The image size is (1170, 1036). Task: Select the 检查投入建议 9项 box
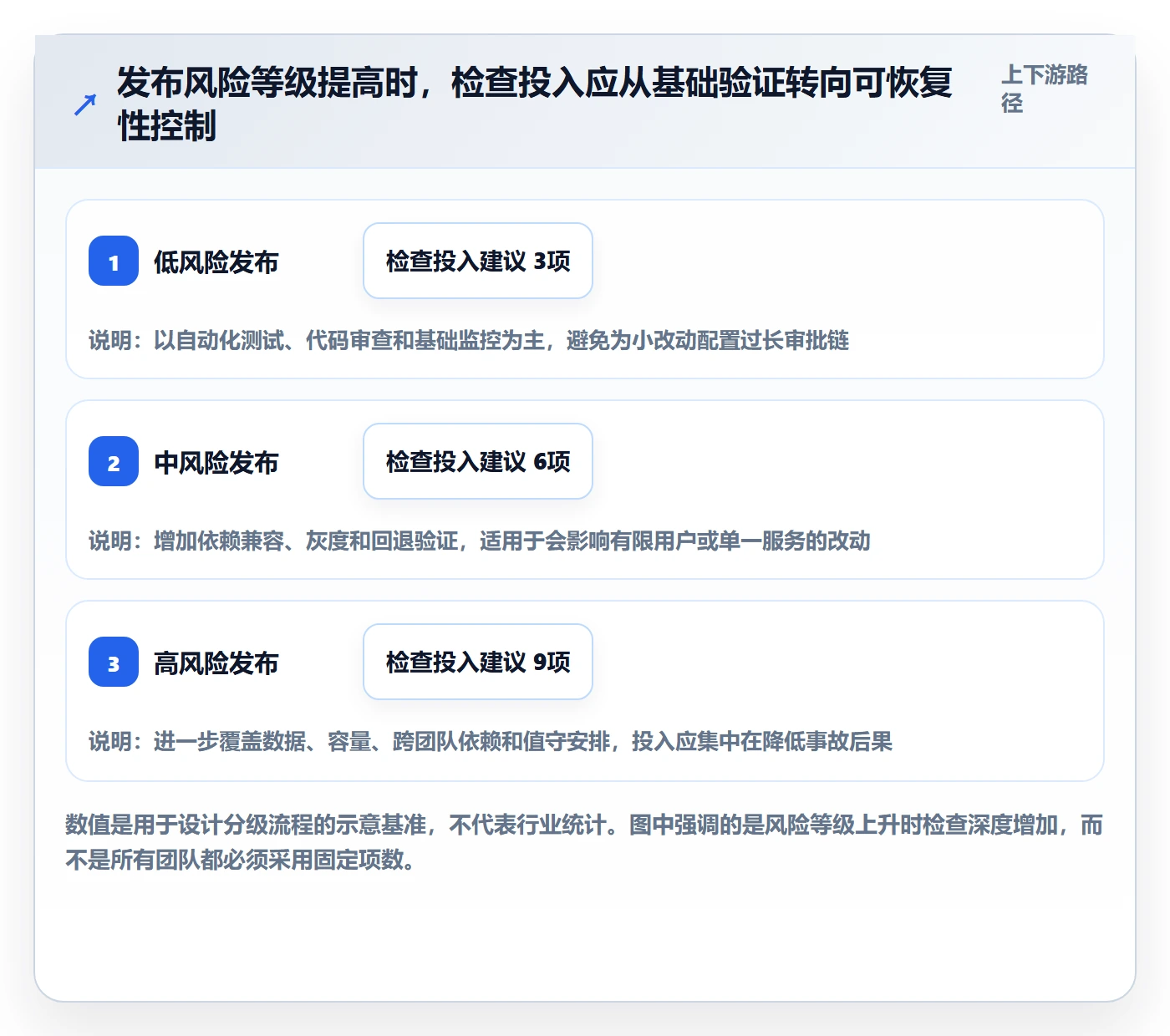point(478,662)
